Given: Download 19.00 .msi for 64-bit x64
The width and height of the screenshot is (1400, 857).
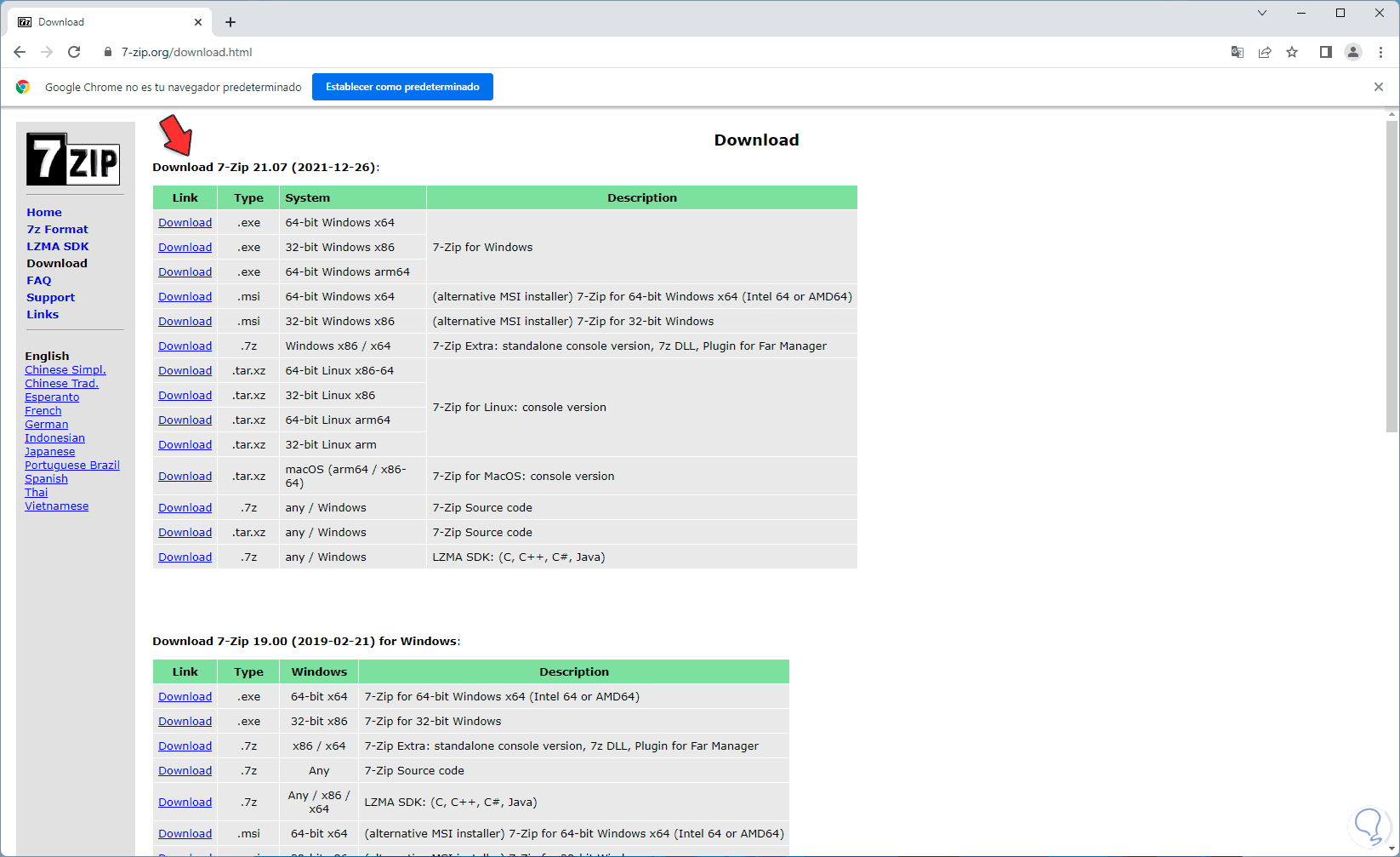Looking at the screenshot, I should [x=185, y=834].
